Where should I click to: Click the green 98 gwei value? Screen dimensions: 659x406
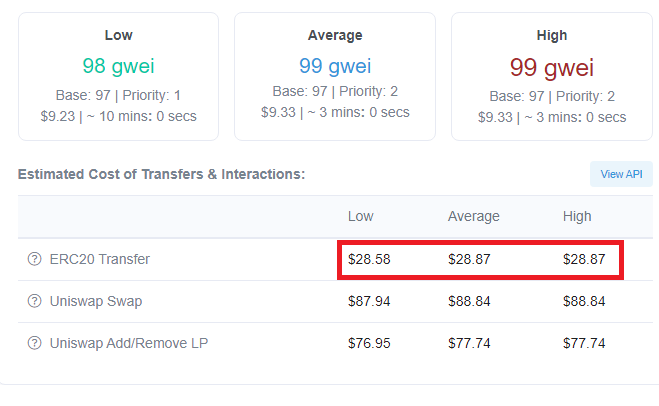point(119,66)
